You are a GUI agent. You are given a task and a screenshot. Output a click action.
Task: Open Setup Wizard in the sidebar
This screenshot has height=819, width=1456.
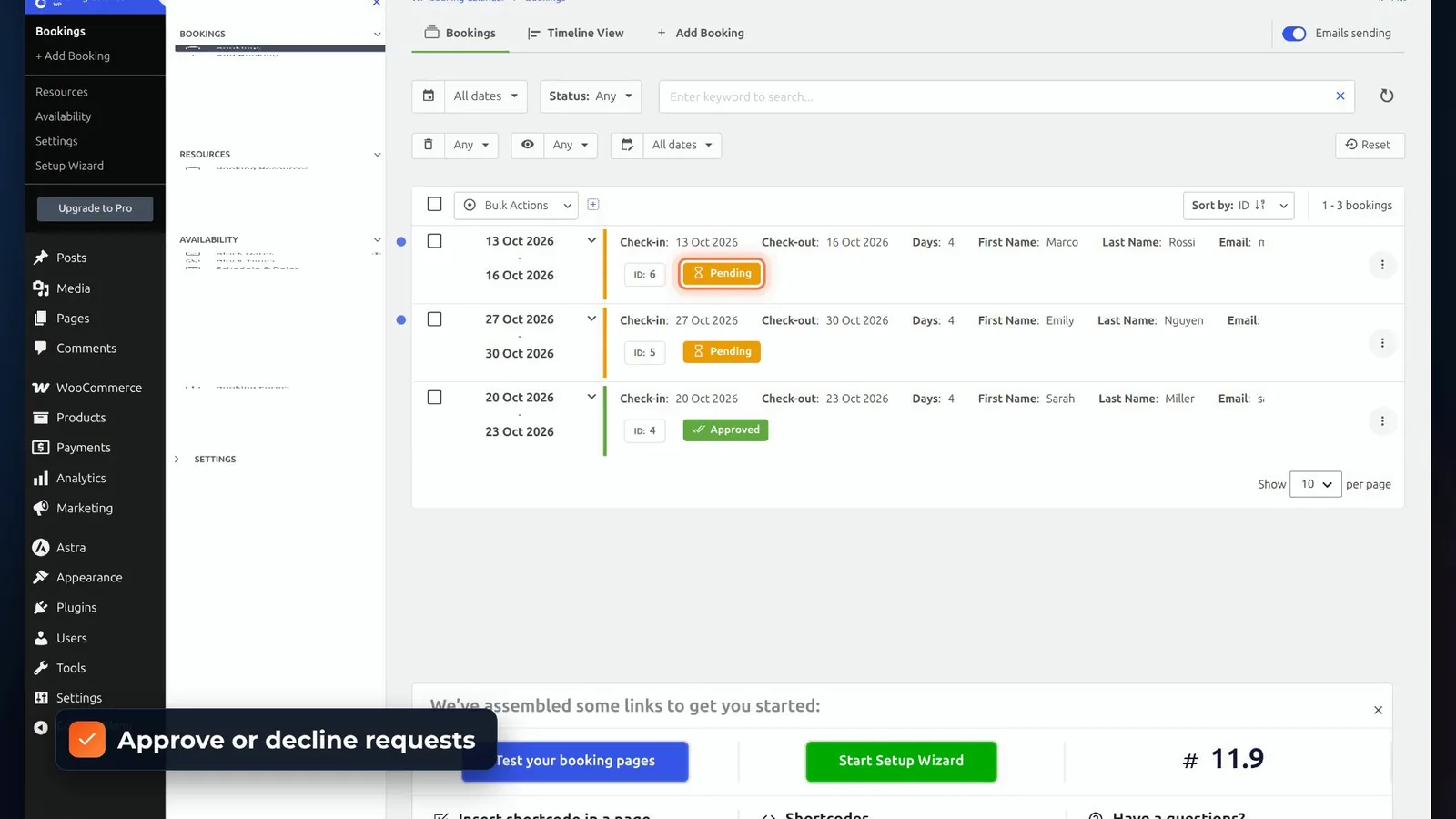[69, 166]
